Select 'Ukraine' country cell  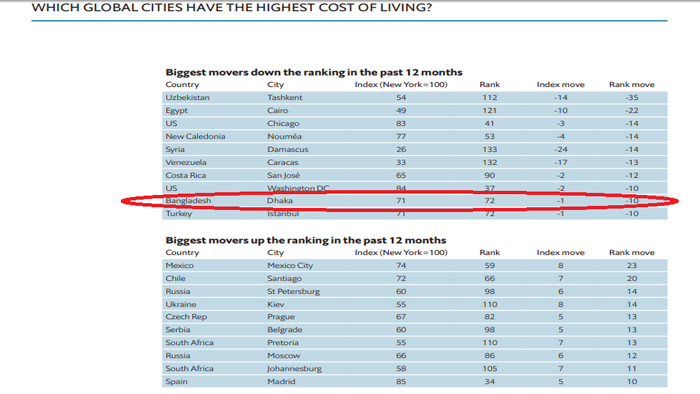181,304
